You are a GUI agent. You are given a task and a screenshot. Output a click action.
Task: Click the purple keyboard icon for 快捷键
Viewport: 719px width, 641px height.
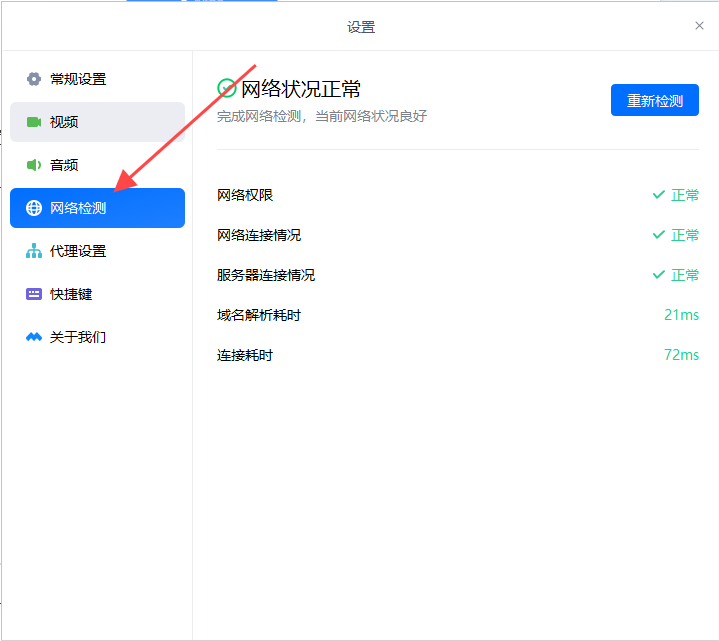pos(33,294)
